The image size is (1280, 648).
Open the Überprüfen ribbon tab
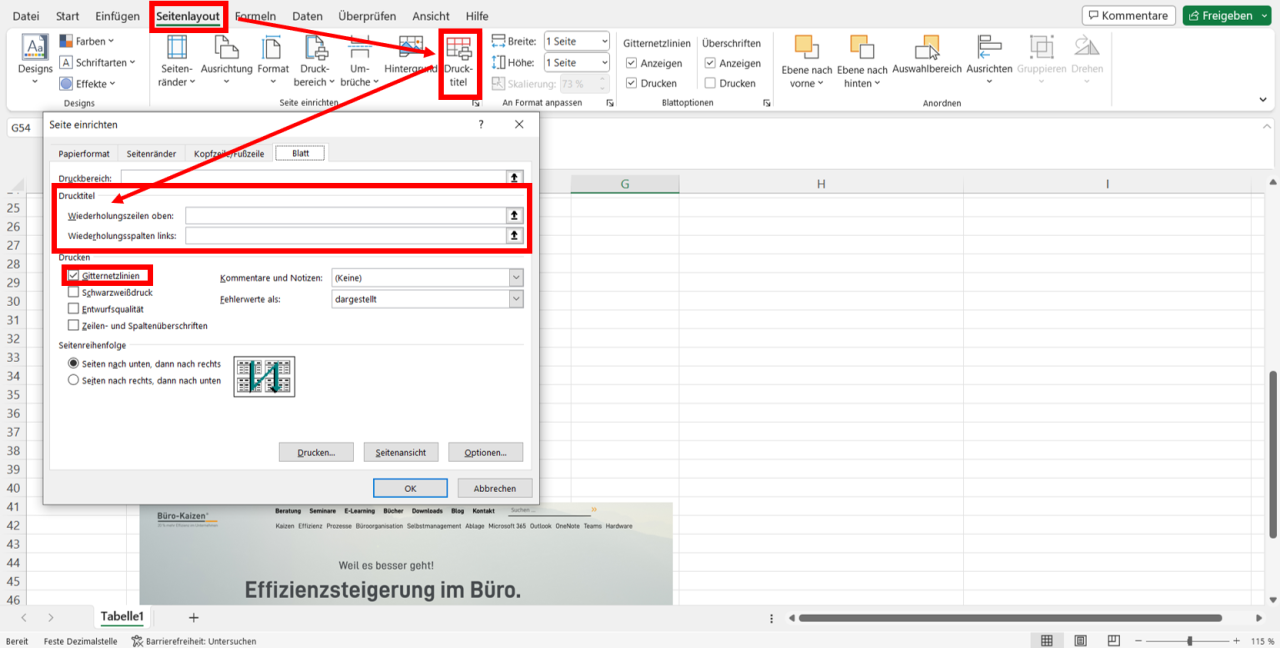(368, 15)
